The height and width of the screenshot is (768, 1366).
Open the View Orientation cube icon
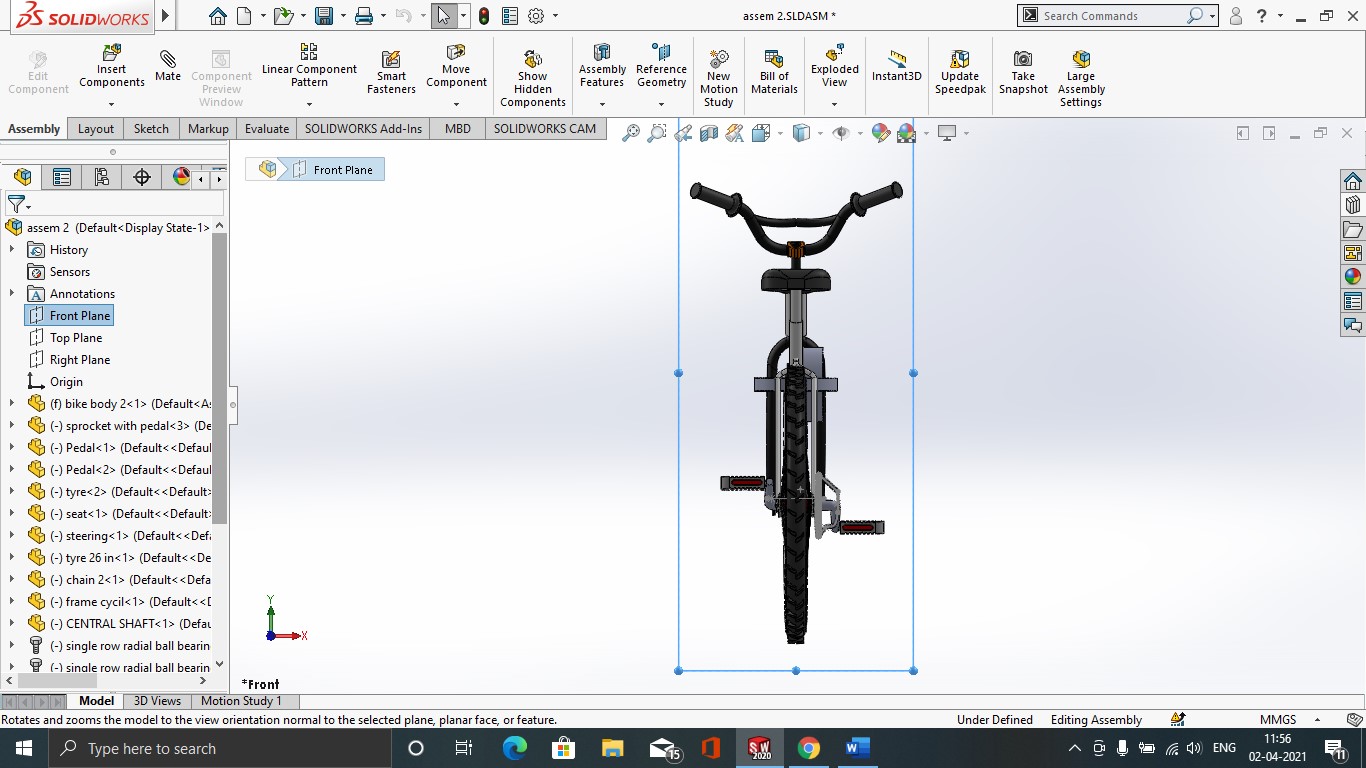point(760,133)
